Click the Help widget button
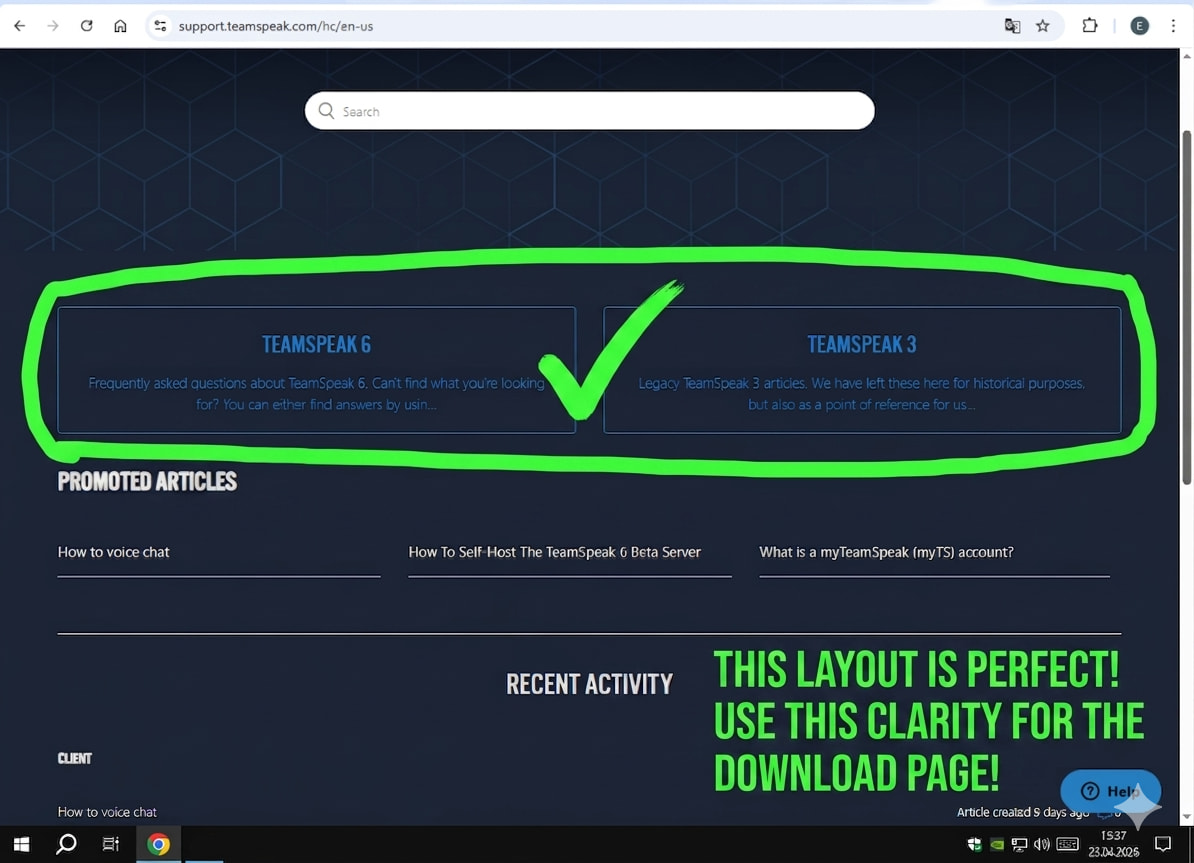The width and height of the screenshot is (1194, 863). tap(1109, 791)
